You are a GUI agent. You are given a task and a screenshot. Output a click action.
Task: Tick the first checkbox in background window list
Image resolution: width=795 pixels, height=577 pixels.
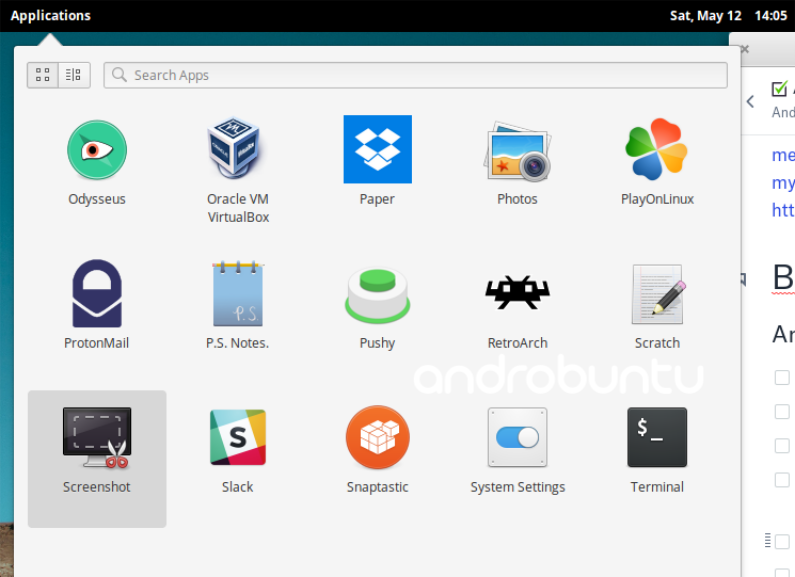pyautogui.click(x=782, y=378)
